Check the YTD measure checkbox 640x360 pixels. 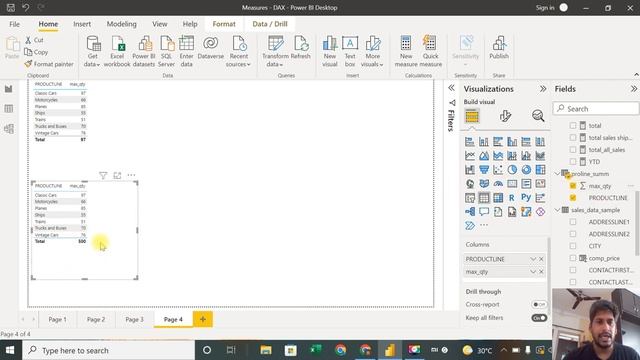coord(573,162)
